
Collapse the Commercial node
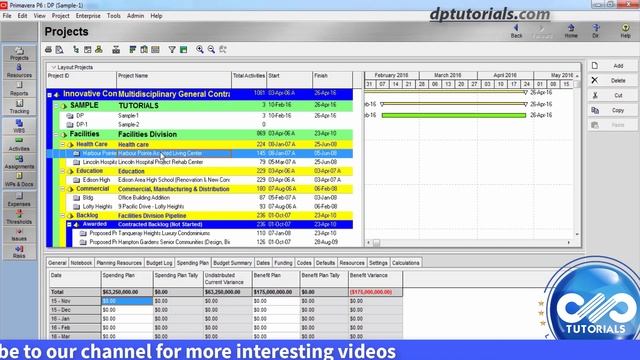[x=63, y=189]
